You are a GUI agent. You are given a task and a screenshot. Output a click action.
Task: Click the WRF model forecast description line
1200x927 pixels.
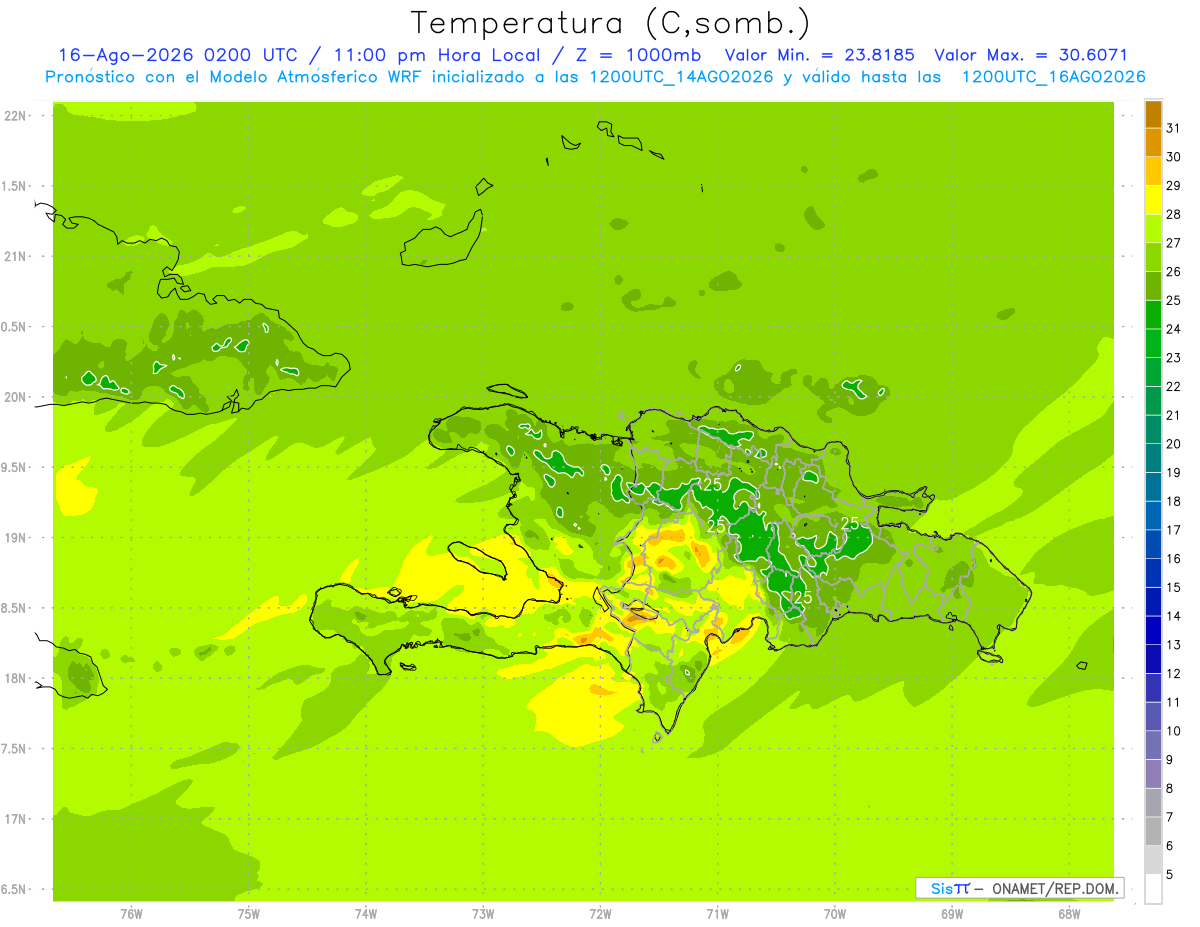click(x=595, y=77)
